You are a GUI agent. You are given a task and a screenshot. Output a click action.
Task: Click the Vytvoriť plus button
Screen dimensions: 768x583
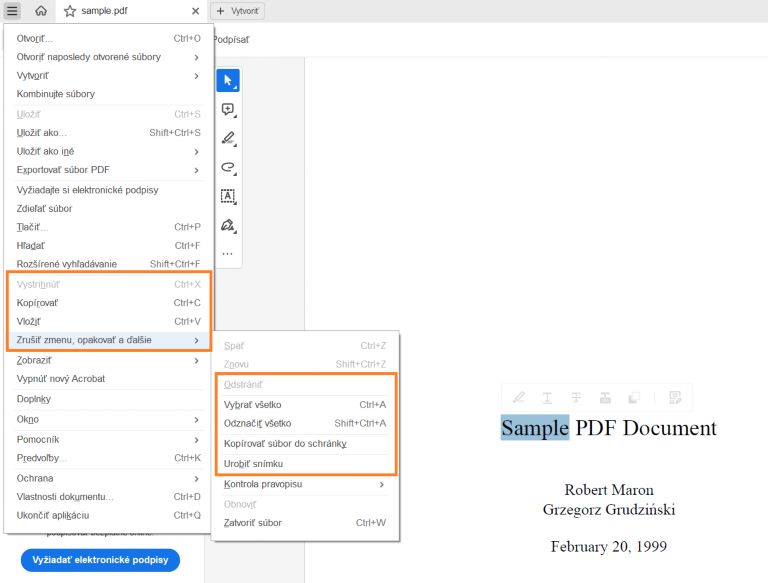point(238,11)
